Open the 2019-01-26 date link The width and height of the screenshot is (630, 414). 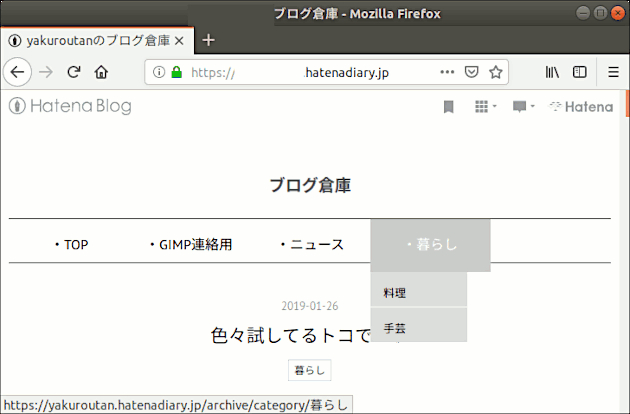pos(310,306)
